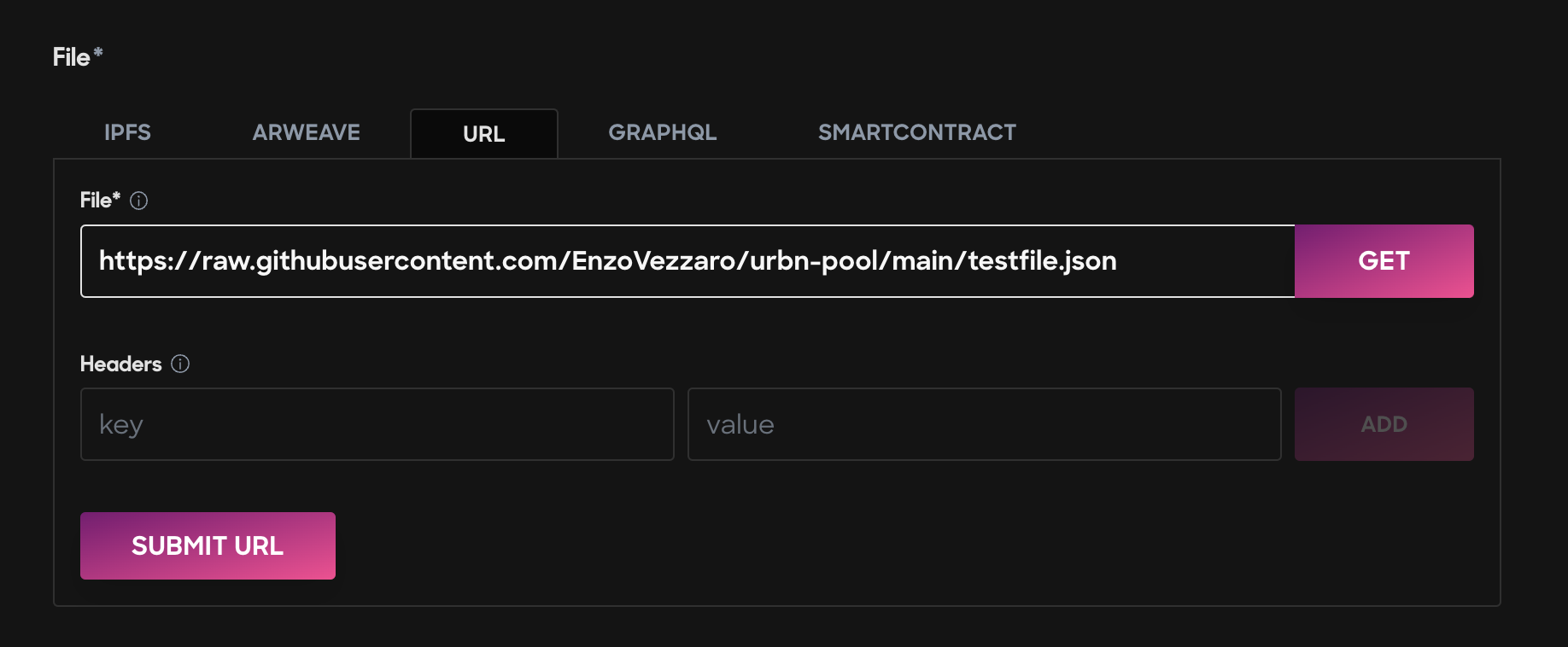Open the File field info tooltip icon
Screen dimensions: 1568x647
coord(138,201)
